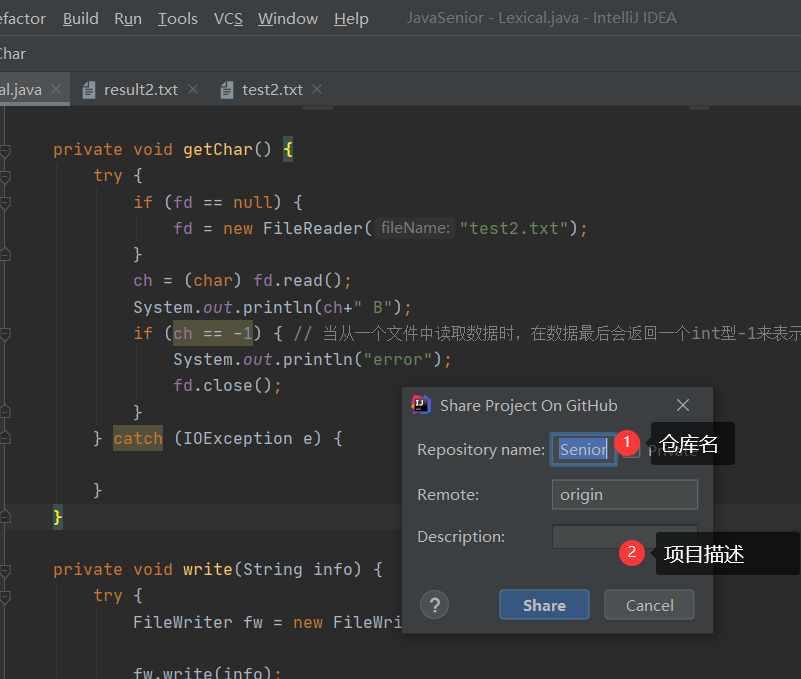Image resolution: width=801 pixels, height=679 pixels.
Task: Open the Window menu
Action: (x=288, y=18)
